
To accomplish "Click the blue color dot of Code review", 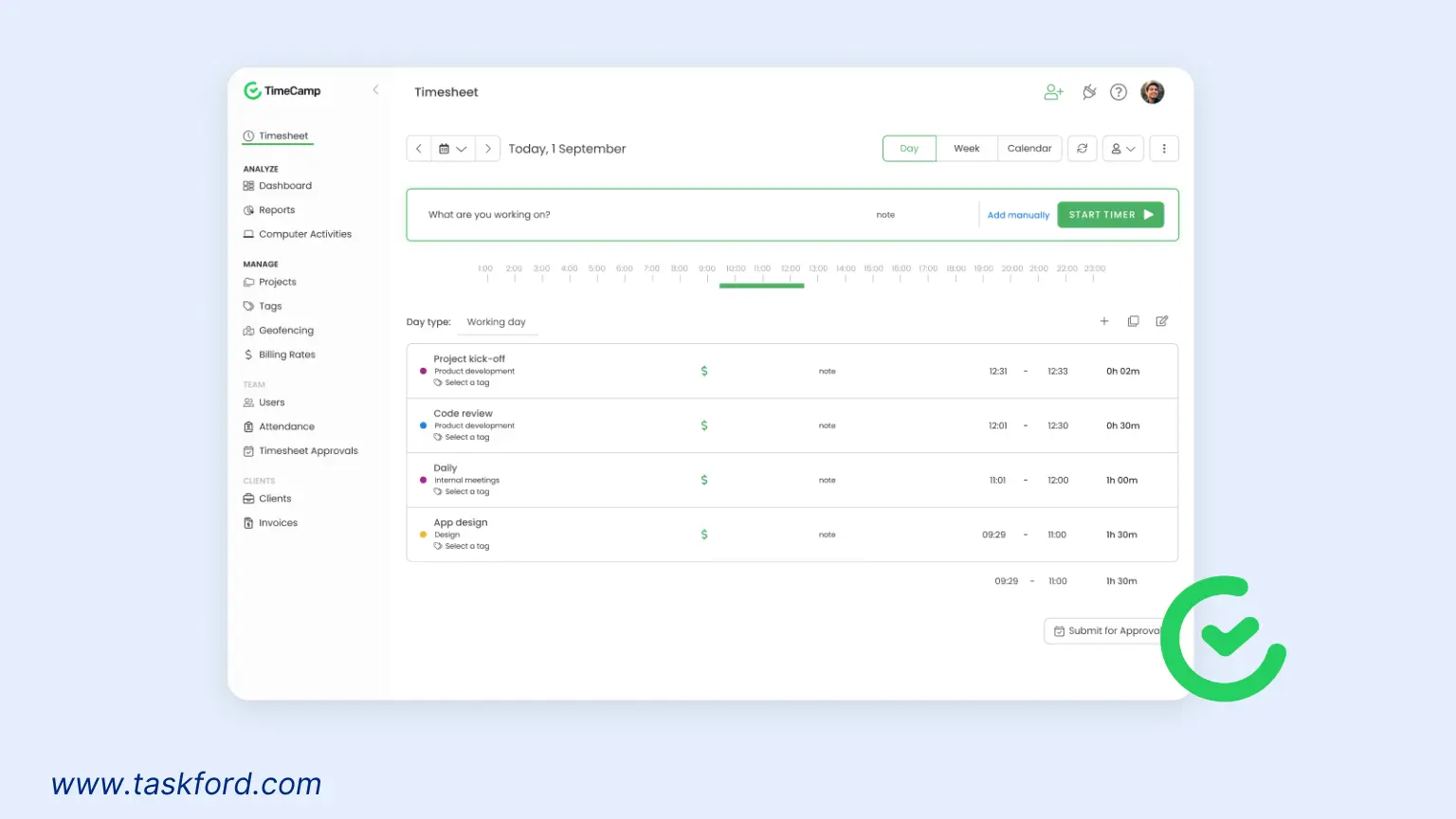I will [x=423, y=426].
